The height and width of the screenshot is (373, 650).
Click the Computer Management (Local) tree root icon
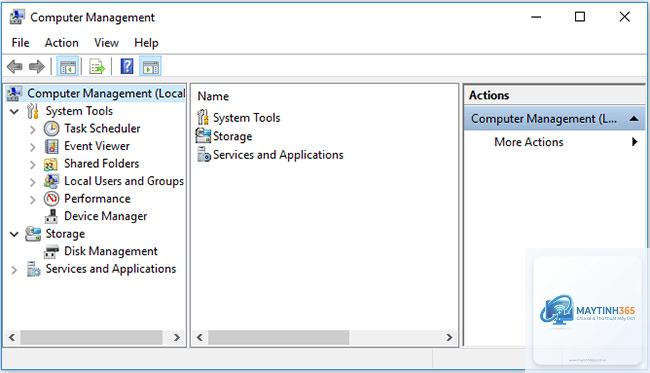(x=14, y=94)
